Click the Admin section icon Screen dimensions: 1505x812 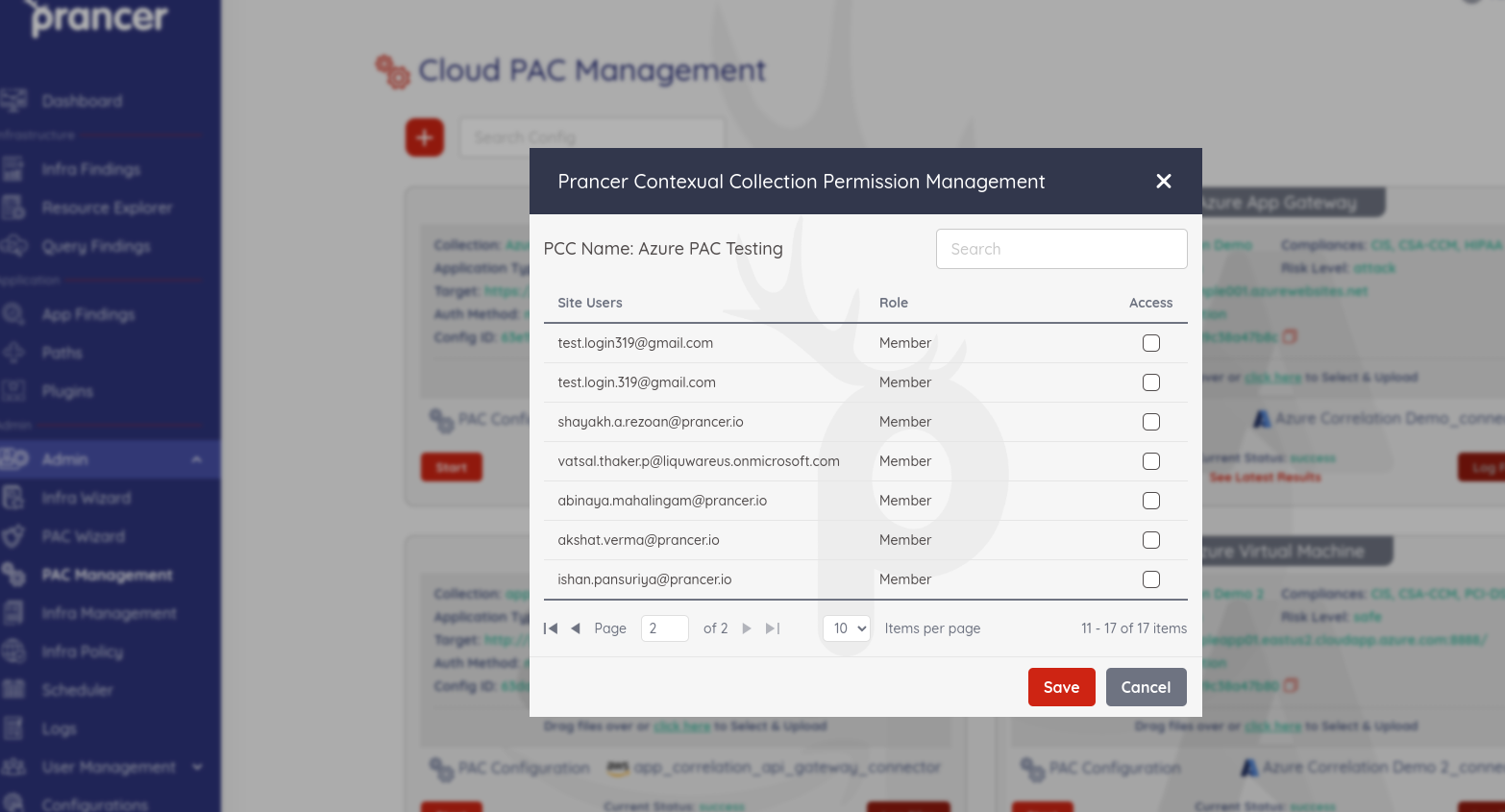point(13,459)
